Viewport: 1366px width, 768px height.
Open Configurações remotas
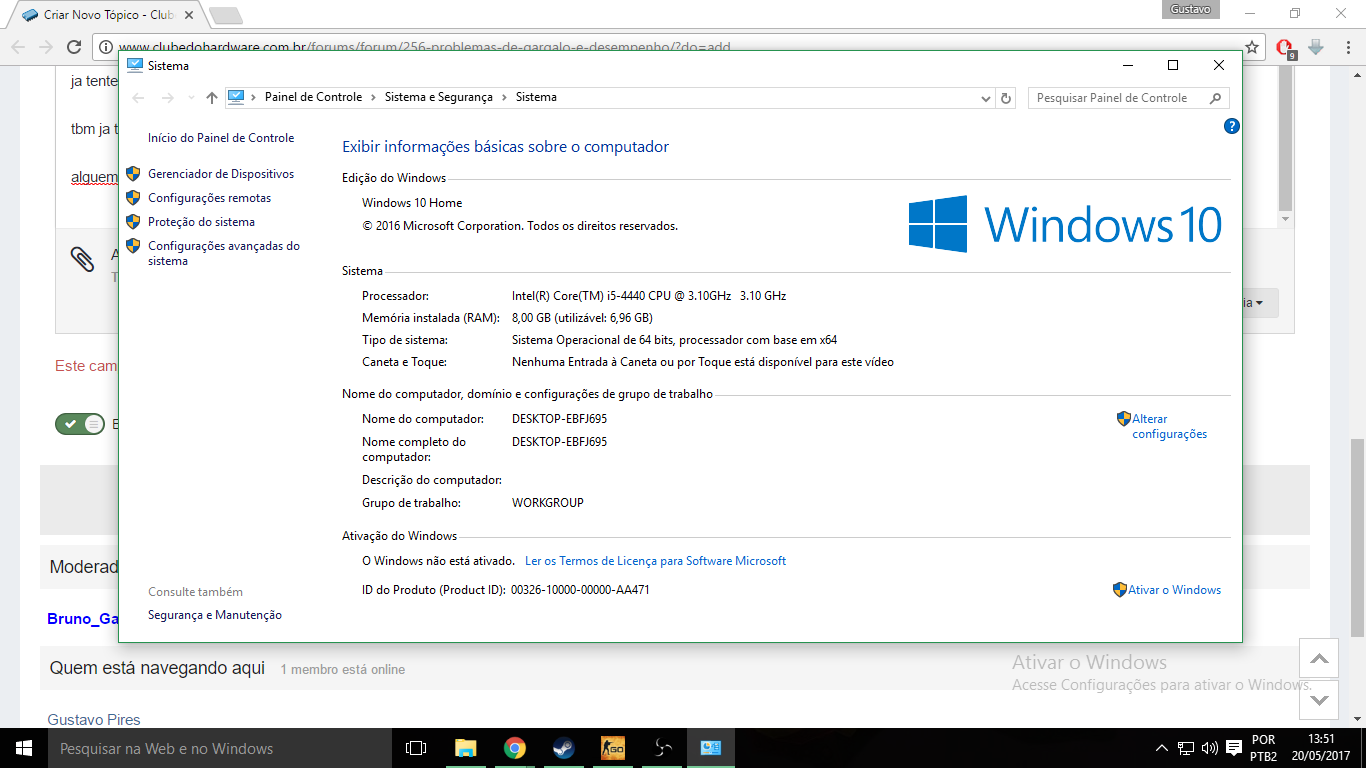click(x=210, y=198)
